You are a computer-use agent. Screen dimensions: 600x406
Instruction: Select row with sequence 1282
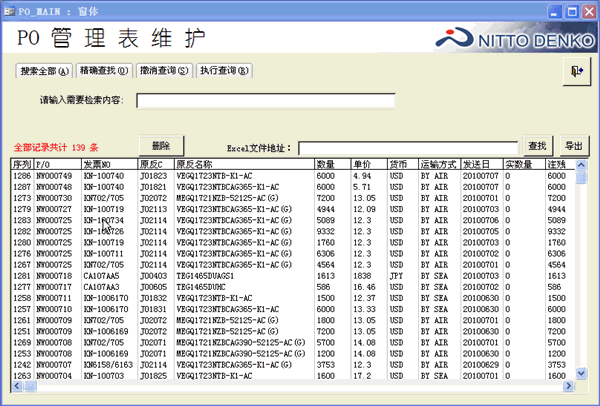pyautogui.click(x=293, y=232)
